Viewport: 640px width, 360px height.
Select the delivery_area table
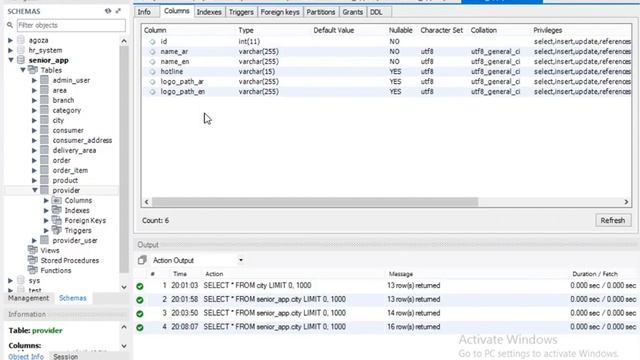74,150
